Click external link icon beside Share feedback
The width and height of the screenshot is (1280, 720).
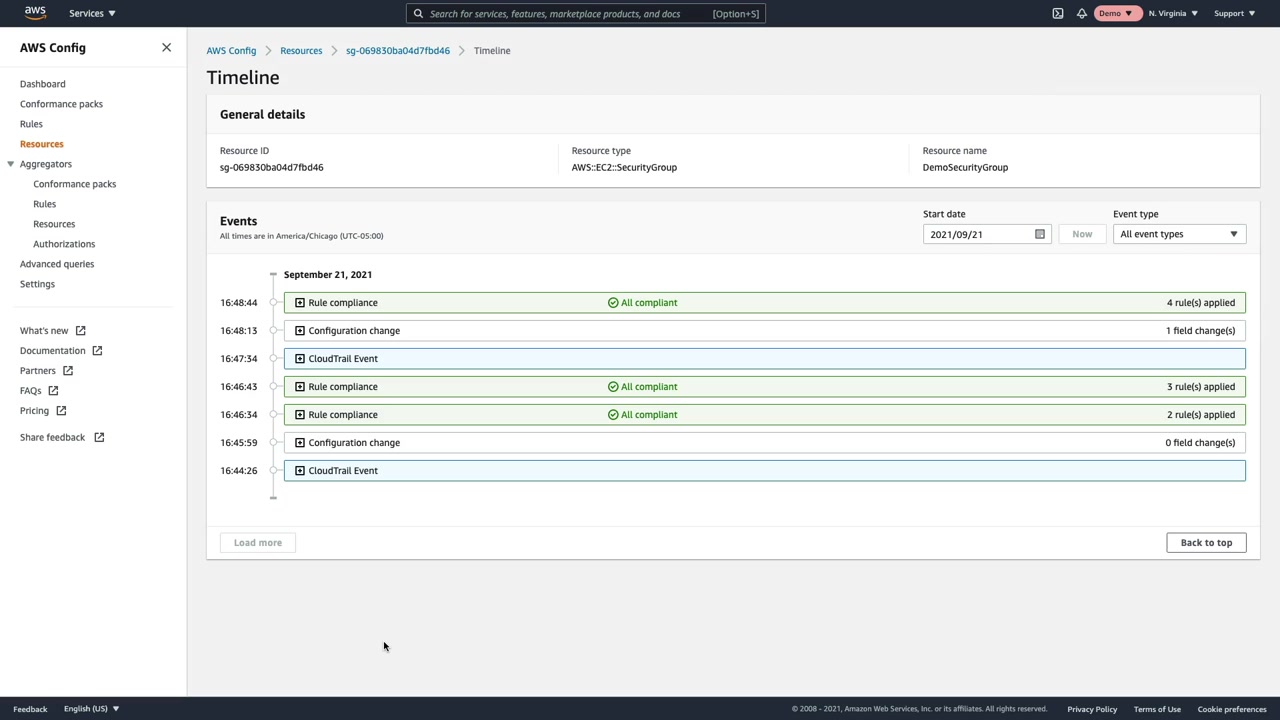pos(99,437)
